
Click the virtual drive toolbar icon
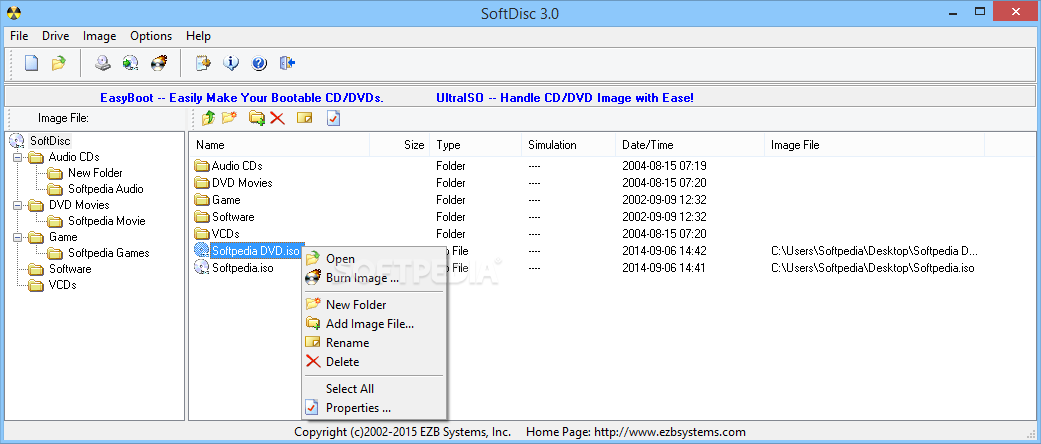[102, 63]
